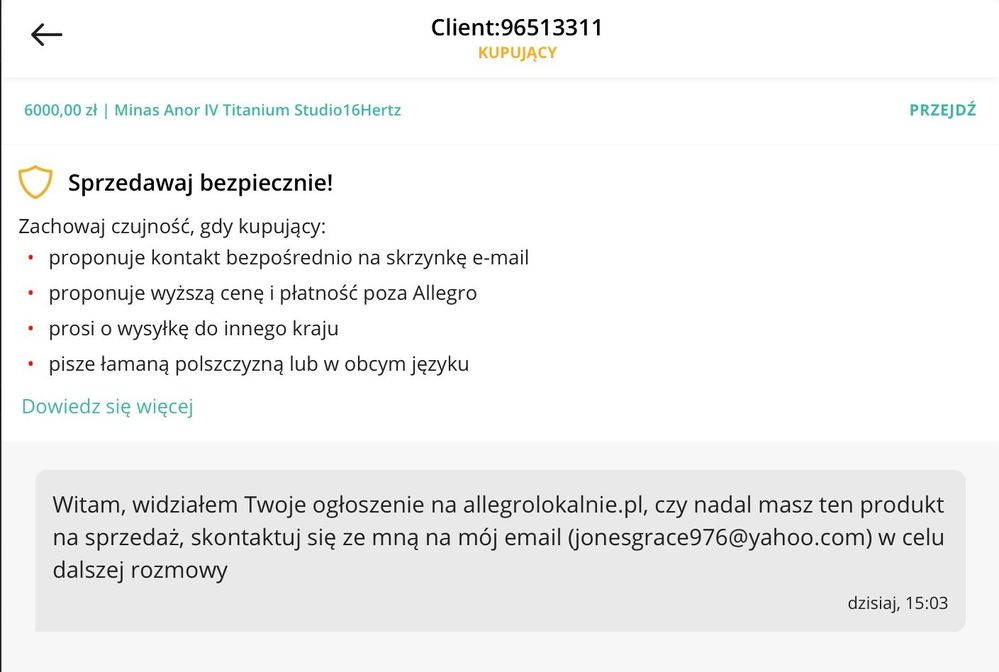Click the Zachowaj czujność intro line

[x=172, y=227]
